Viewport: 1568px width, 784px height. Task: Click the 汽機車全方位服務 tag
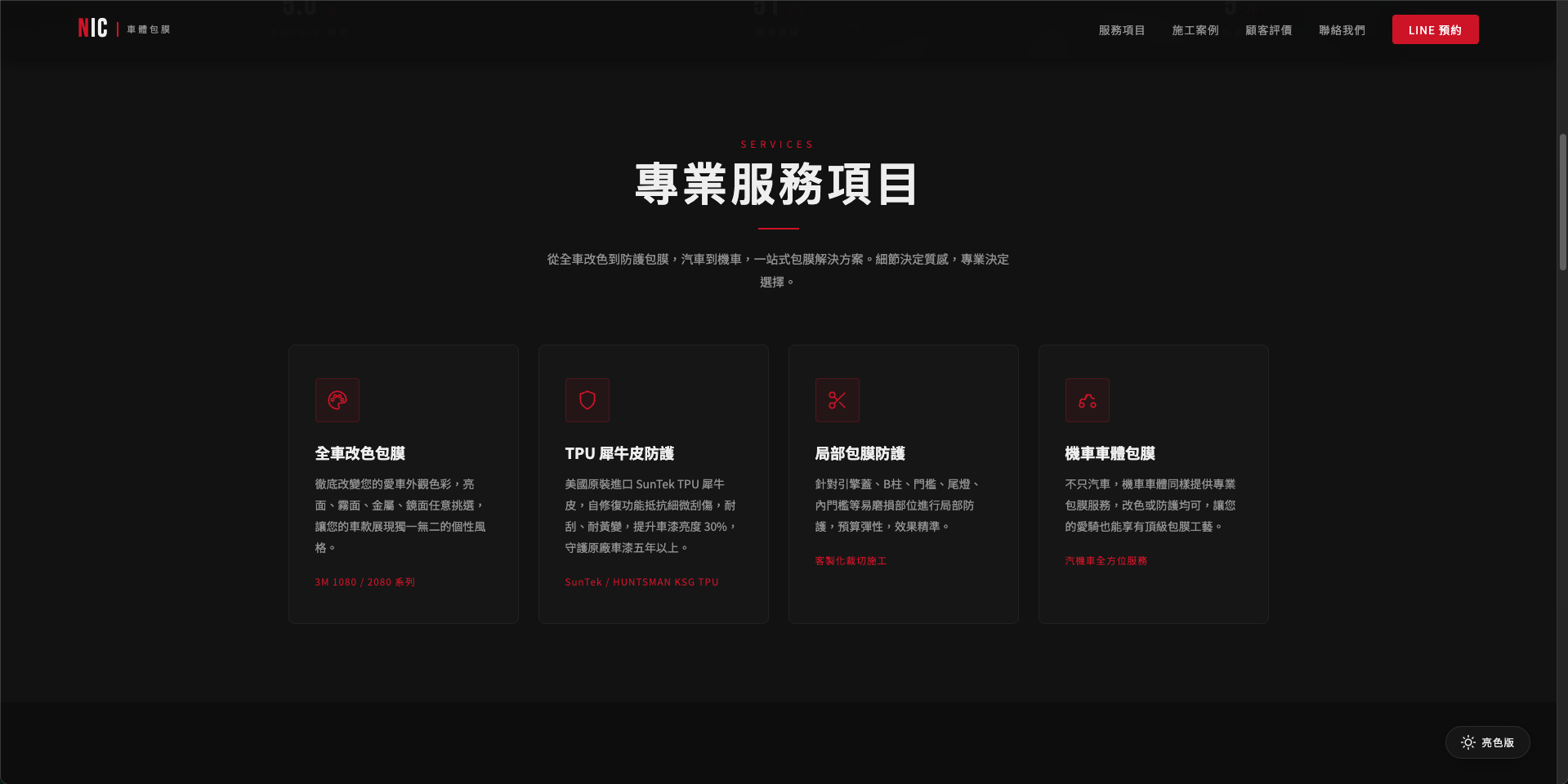(x=1106, y=561)
